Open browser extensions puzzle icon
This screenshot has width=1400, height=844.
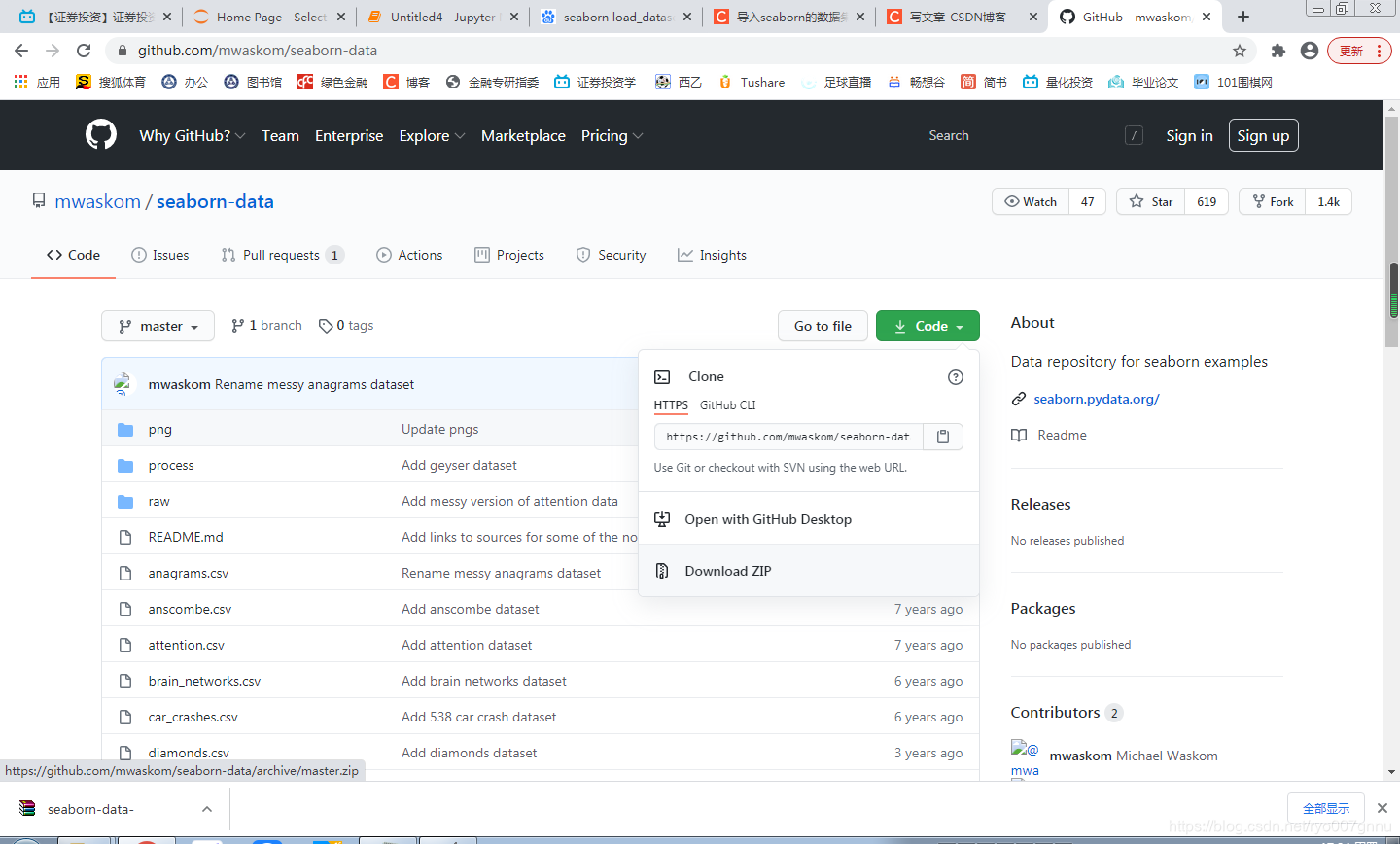point(1278,51)
